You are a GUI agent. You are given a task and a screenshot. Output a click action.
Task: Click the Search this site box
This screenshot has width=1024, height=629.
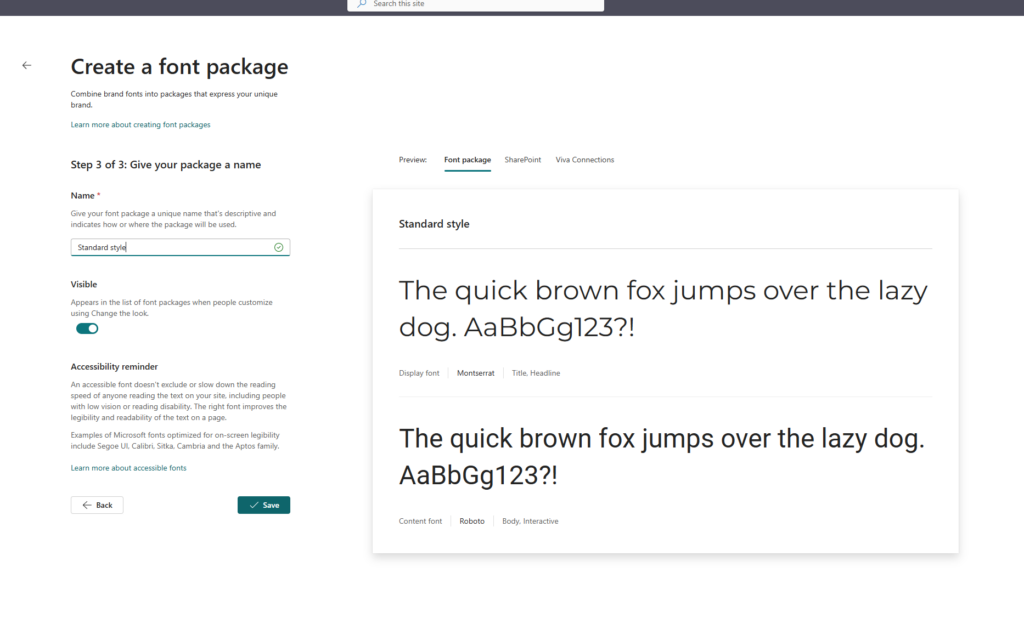(475, 5)
